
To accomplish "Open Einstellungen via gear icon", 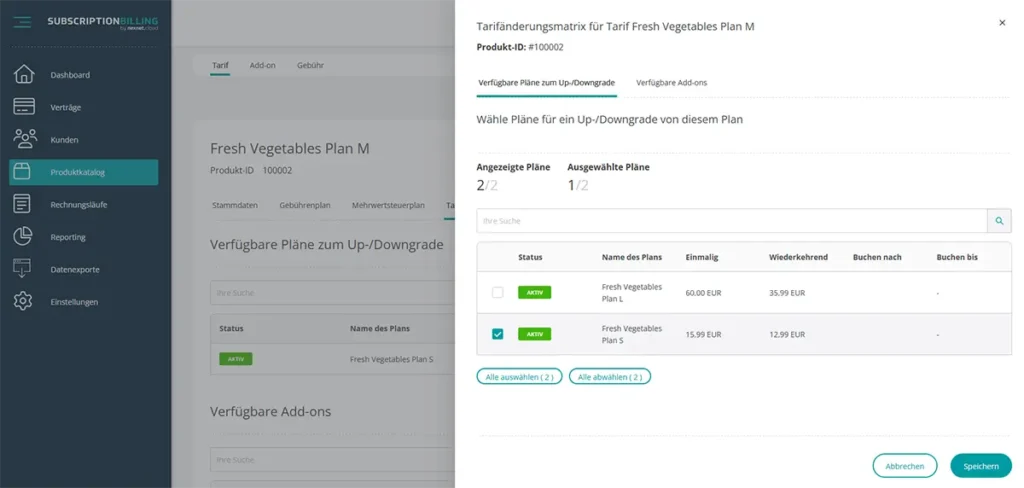I will 23,301.
